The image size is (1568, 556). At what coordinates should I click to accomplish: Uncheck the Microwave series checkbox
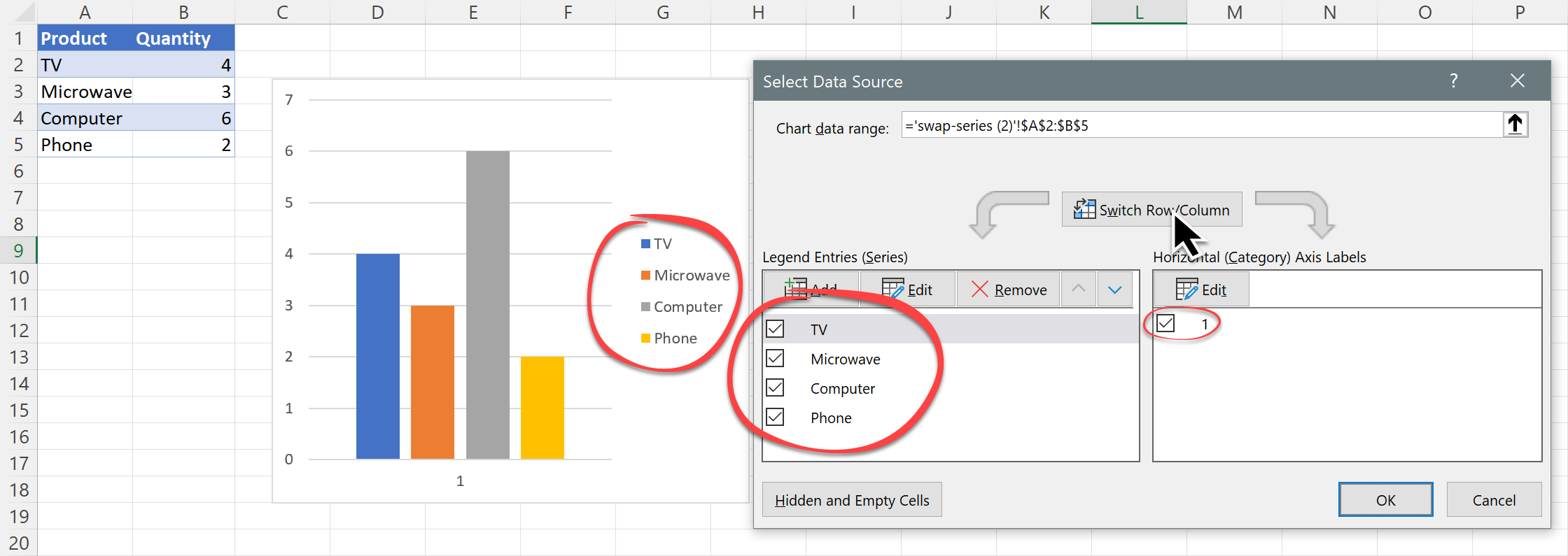point(775,358)
